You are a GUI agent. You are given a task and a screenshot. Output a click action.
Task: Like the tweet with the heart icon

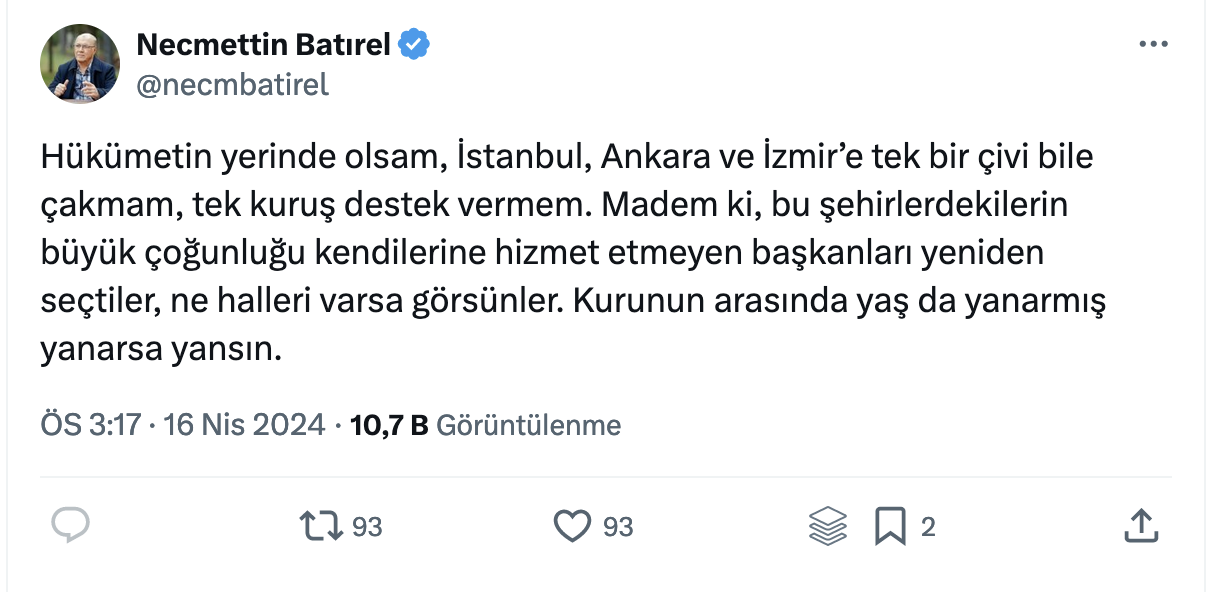[572, 525]
